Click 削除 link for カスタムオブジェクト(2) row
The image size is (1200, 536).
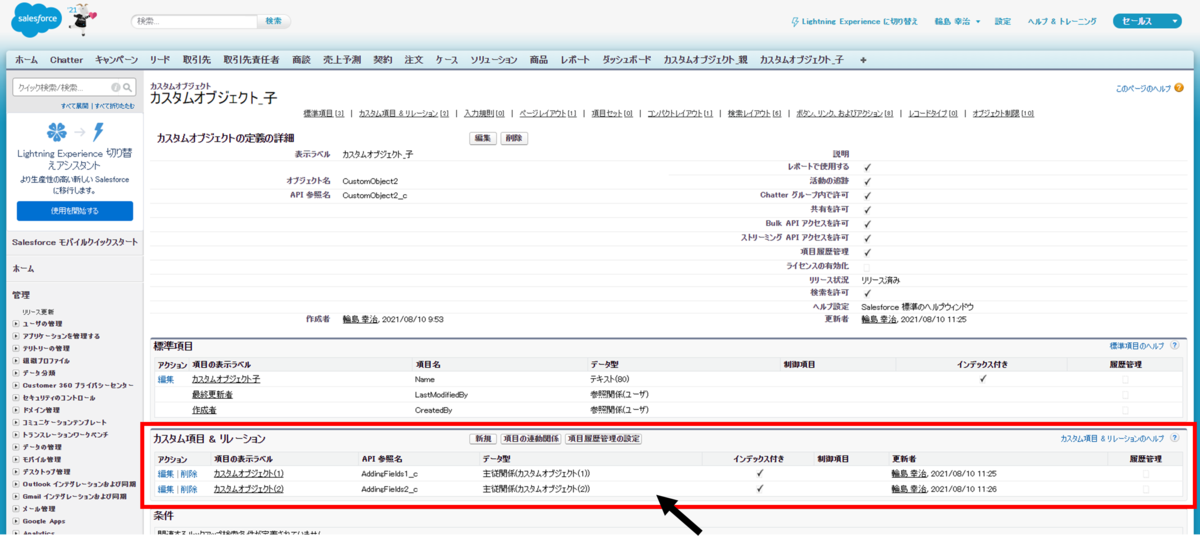pyautogui.click(x=189, y=489)
